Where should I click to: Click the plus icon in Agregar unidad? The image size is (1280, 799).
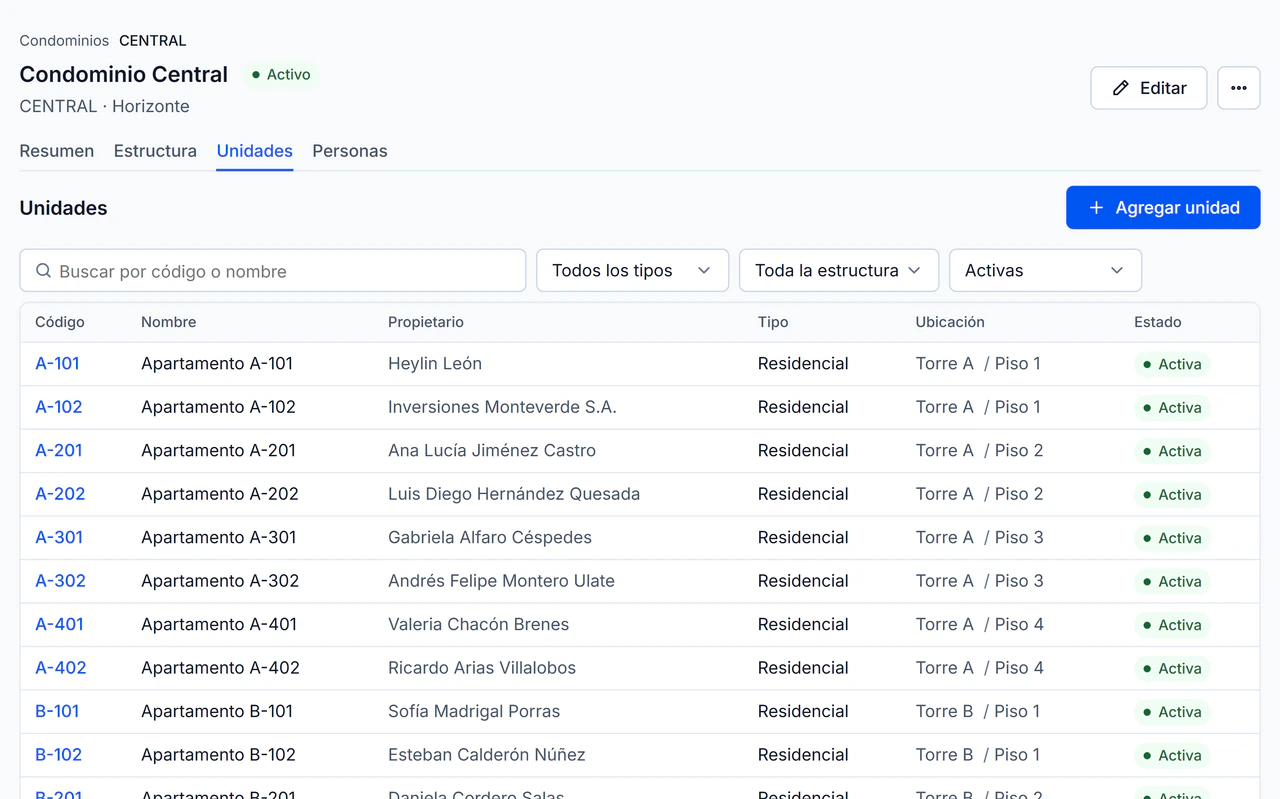click(1096, 208)
